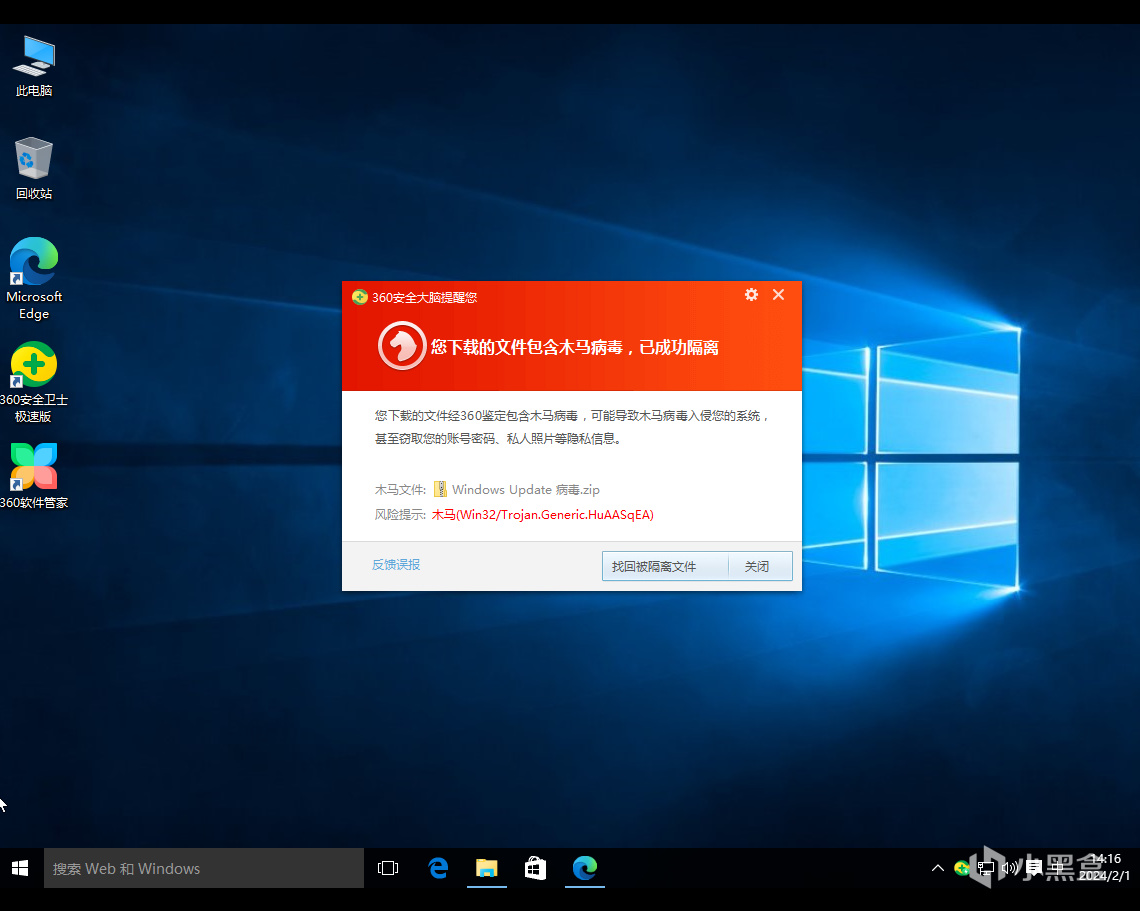Click risk text 木马(Win32/Trojan.Generic.HuAASqEA)
This screenshot has height=911, width=1140.
coord(542,515)
